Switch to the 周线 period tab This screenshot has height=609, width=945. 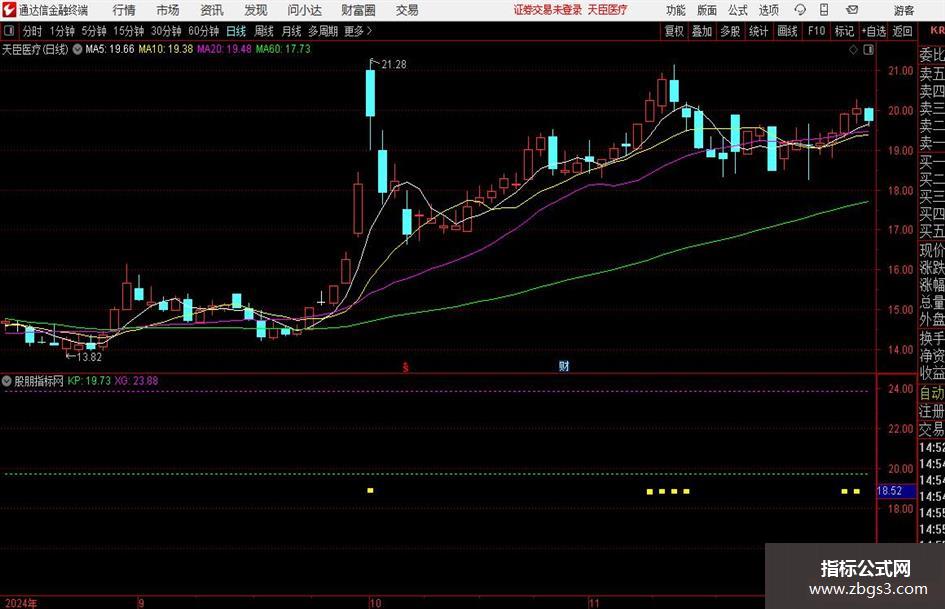point(264,31)
